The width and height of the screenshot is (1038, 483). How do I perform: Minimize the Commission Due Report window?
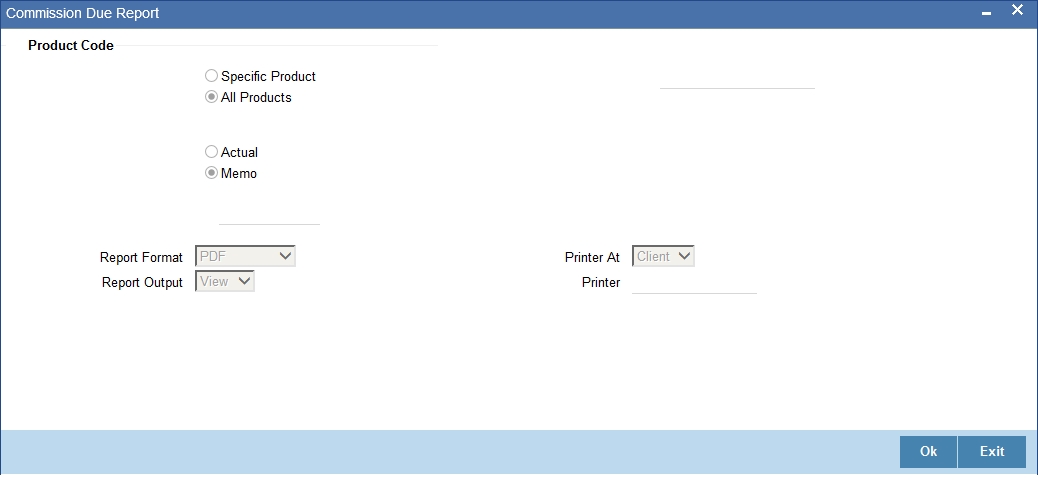coord(986,13)
